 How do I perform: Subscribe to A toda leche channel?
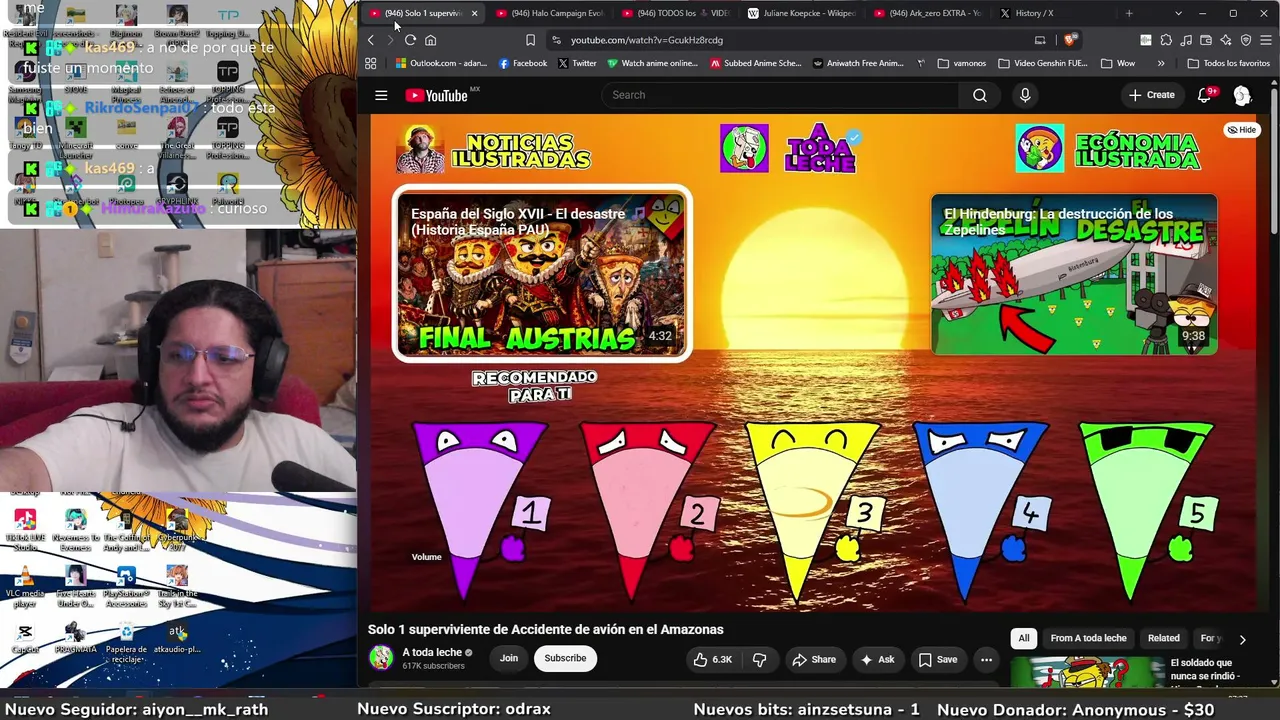point(565,658)
